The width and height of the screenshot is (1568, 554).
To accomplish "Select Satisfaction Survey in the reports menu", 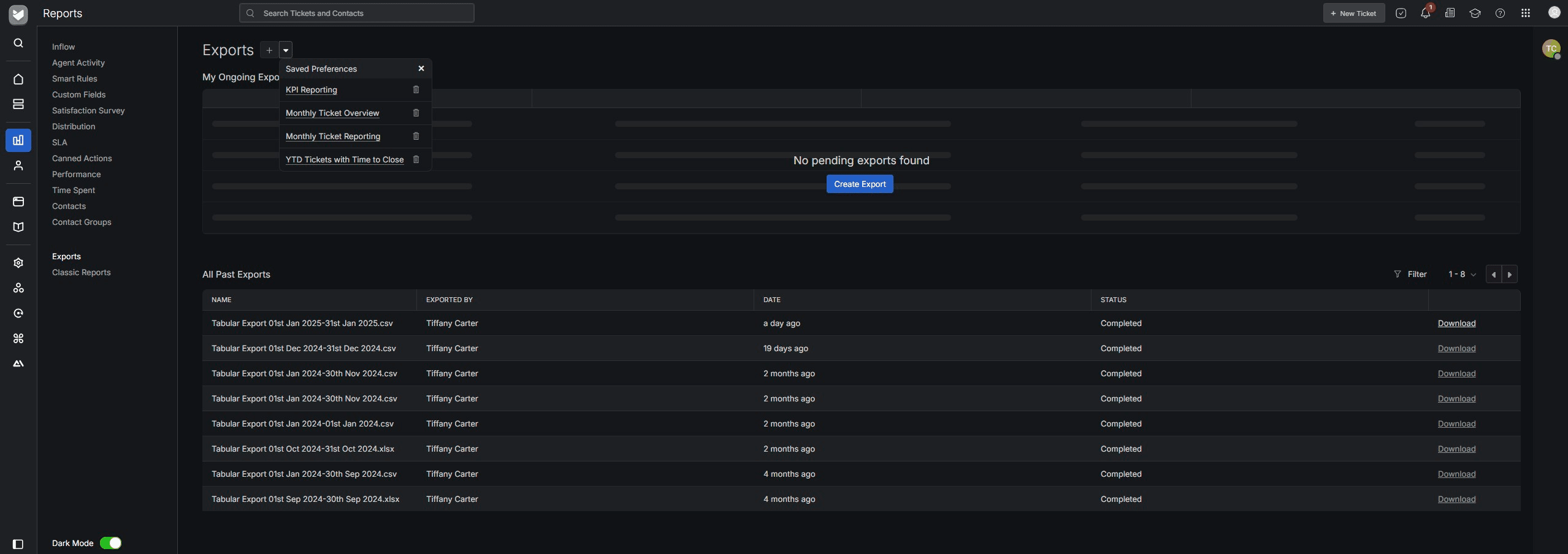I will 88,110.
